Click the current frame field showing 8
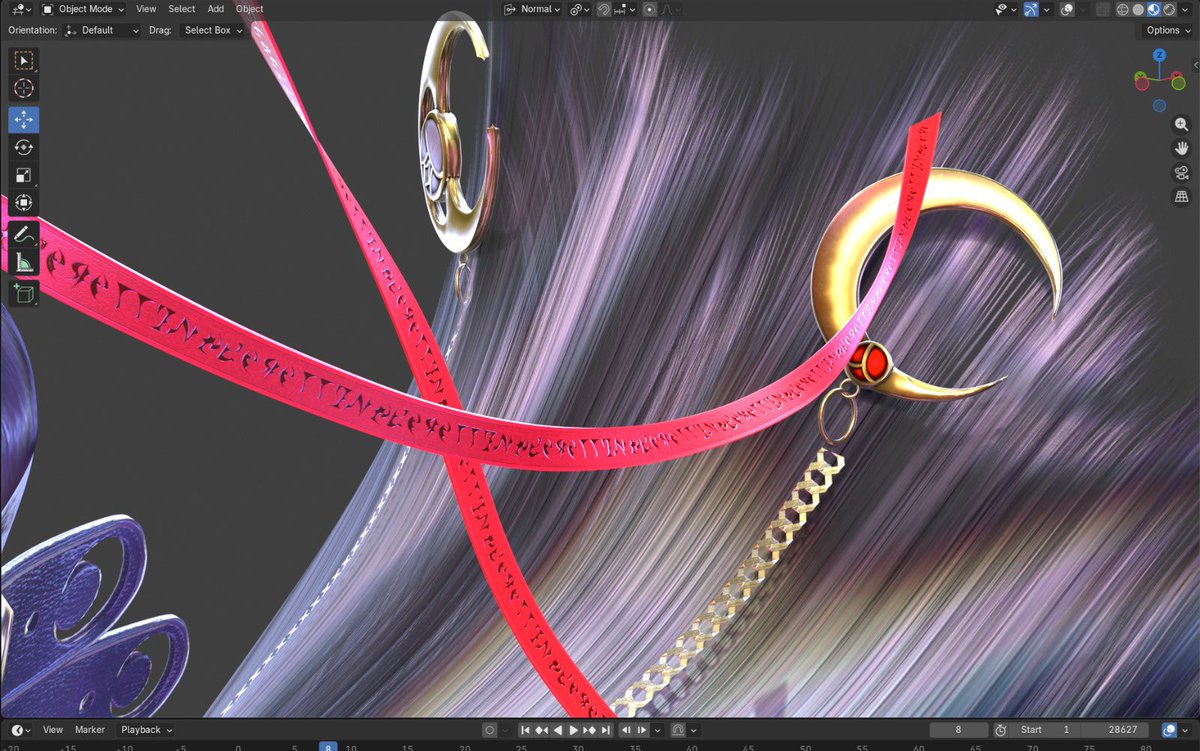This screenshot has height=751, width=1200. (x=958, y=730)
